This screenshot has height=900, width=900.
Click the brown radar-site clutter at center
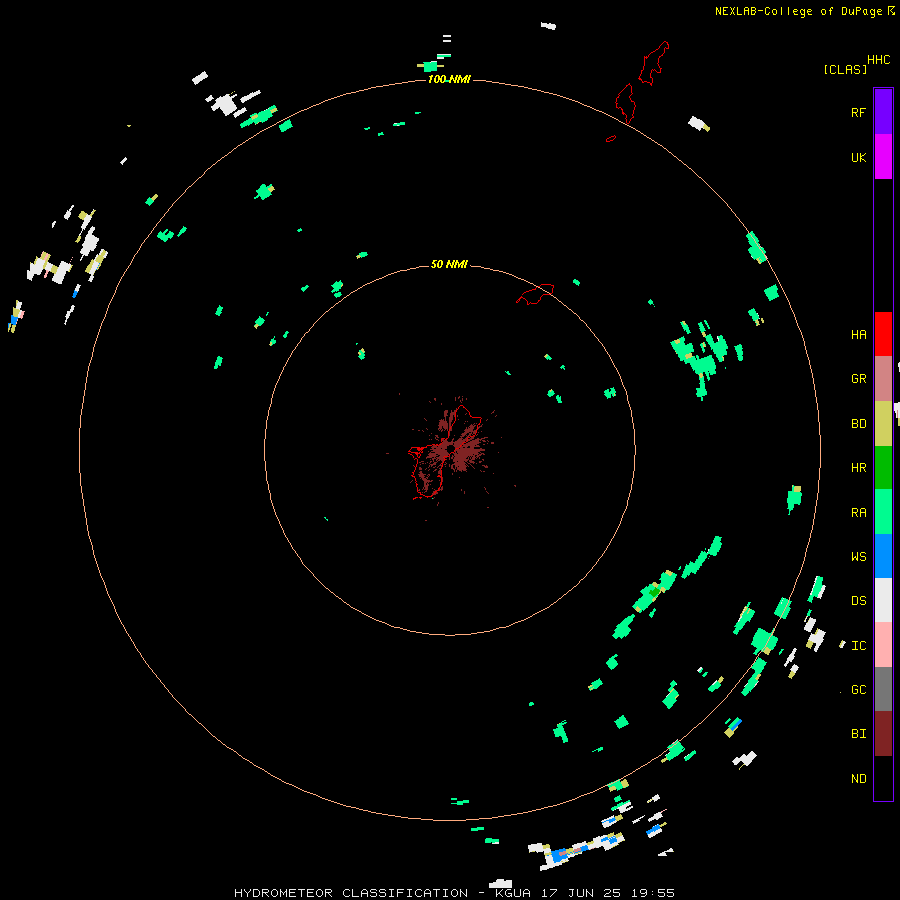(451, 448)
